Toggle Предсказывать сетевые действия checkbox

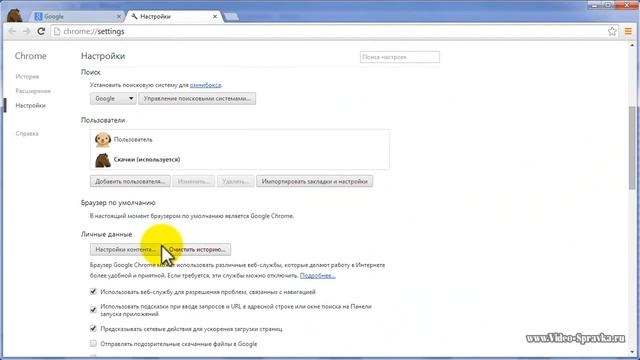pyautogui.click(x=93, y=328)
